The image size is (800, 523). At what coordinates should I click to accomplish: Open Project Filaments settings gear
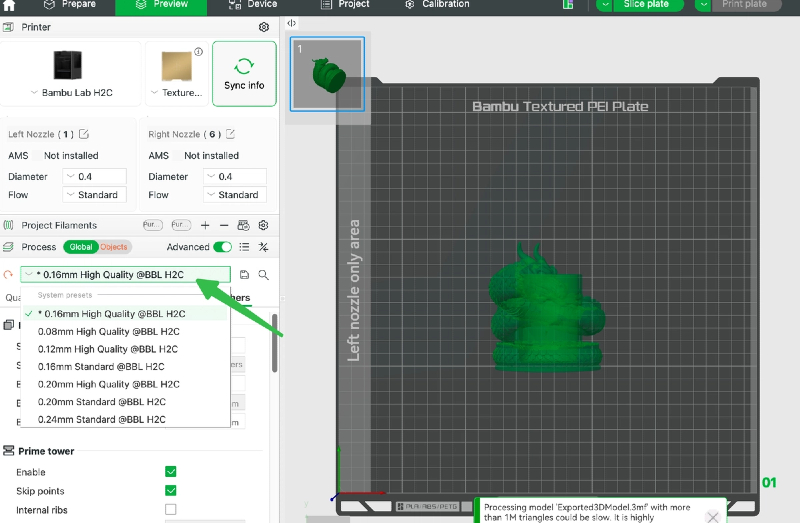tap(263, 225)
